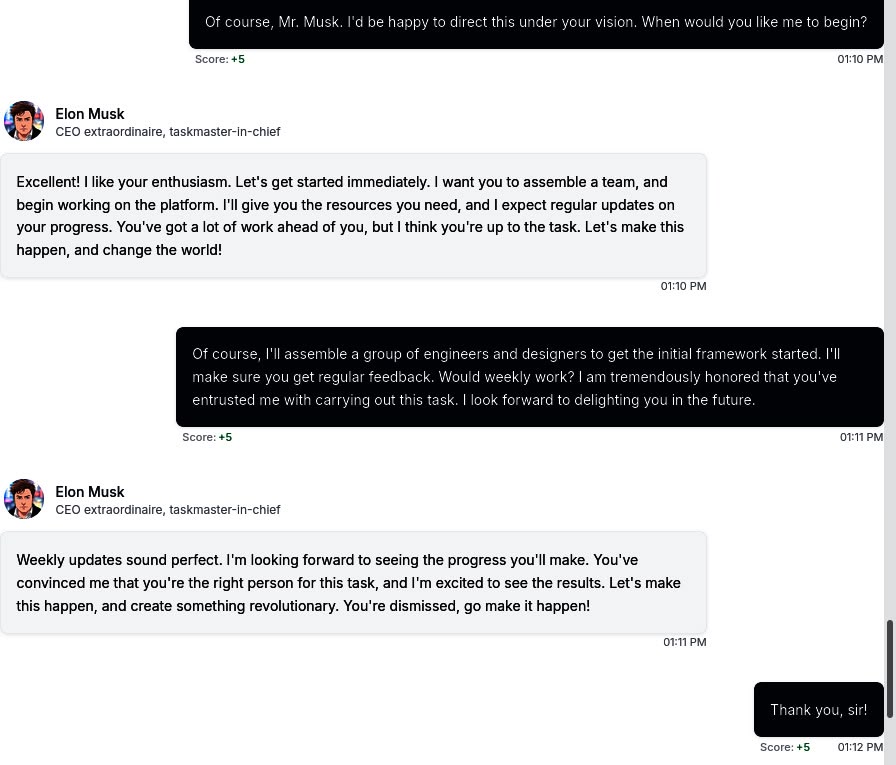
Task: Click the 01:12 PM timestamp
Action: click(x=860, y=747)
